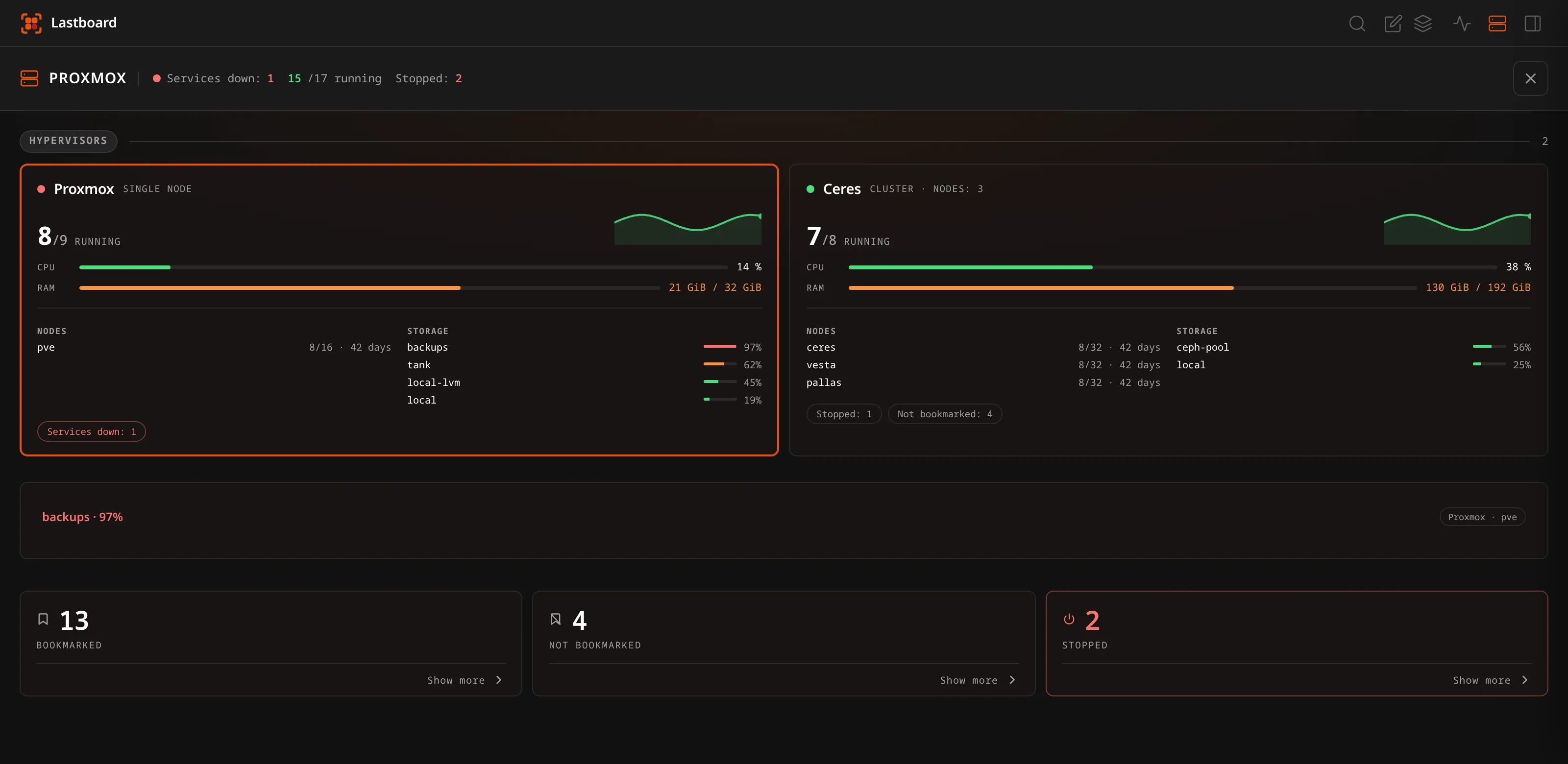Image resolution: width=1568 pixels, height=764 pixels.
Task: Toggle the sidebar panel icon
Action: coord(1532,23)
